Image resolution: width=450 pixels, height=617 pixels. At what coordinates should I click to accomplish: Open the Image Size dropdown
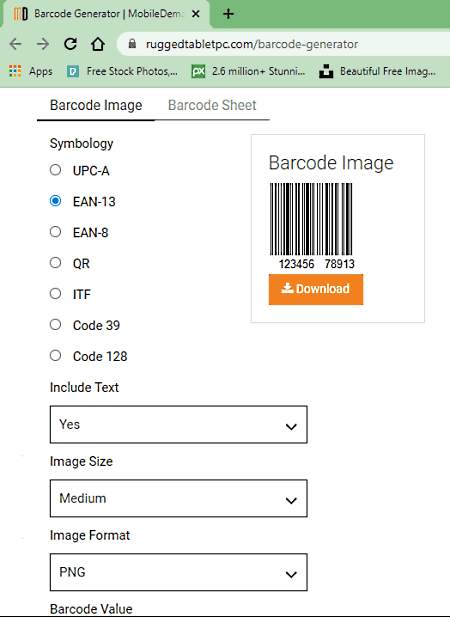coord(179,498)
